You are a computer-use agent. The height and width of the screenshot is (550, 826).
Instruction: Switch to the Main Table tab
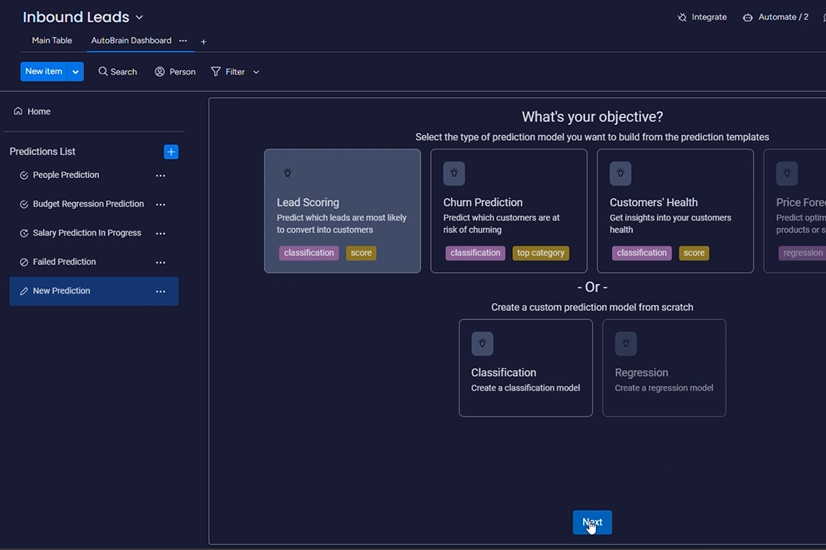click(x=52, y=41)
